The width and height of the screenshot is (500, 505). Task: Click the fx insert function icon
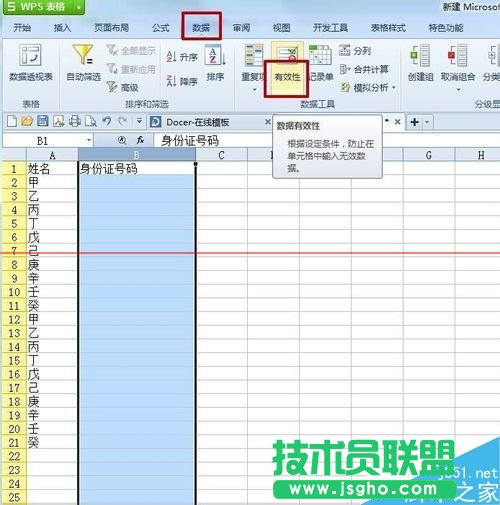click(x=140, y=140)
